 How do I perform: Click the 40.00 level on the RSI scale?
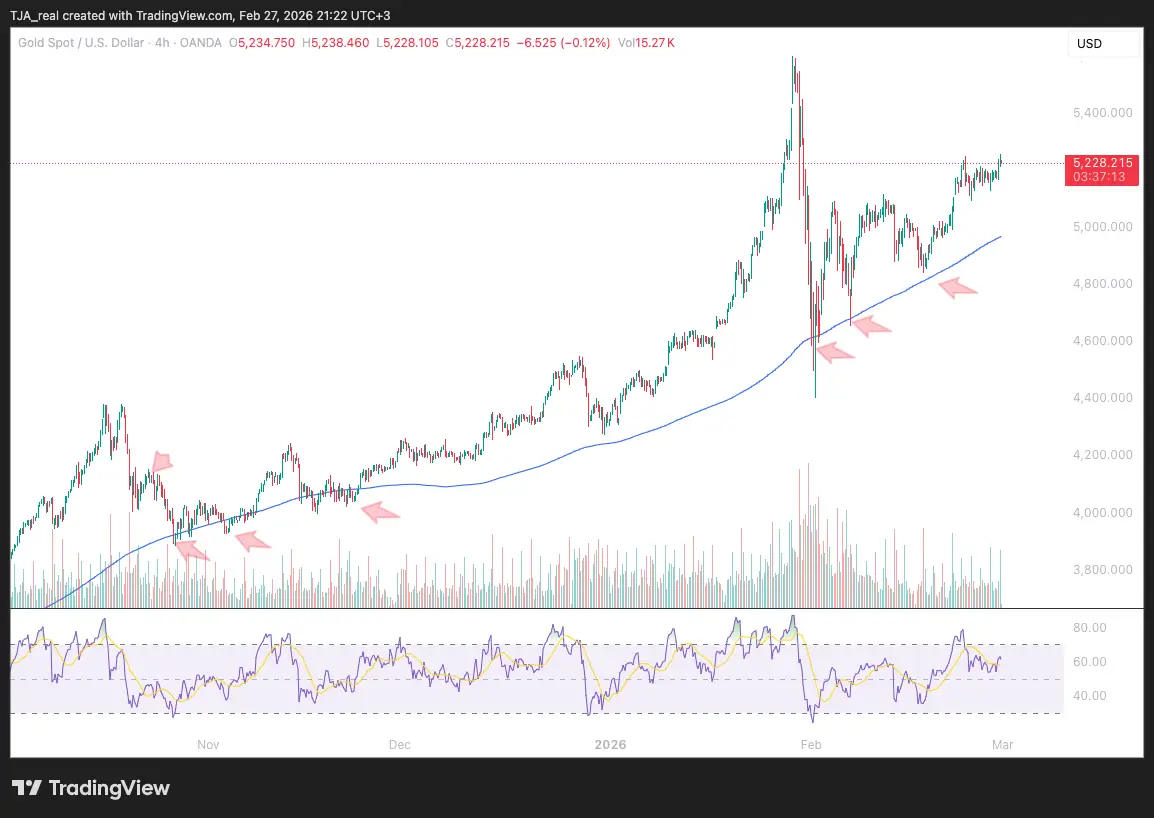pos(1089,696)
